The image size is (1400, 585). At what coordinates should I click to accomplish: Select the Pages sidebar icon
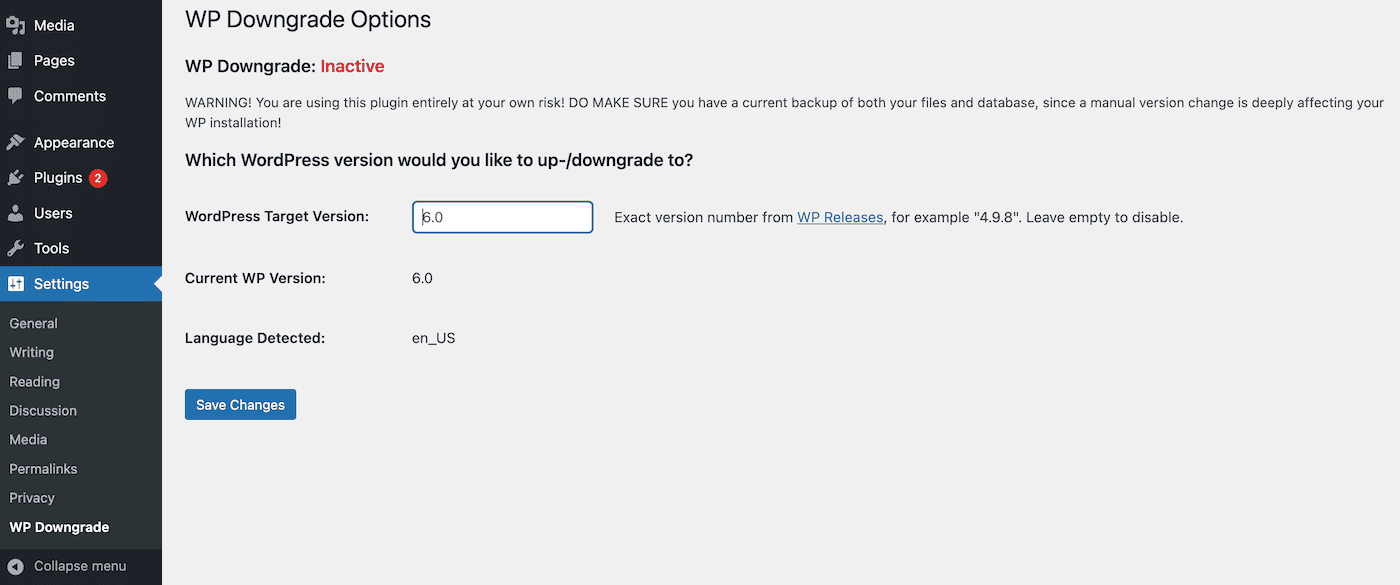[x=16, y=60]
